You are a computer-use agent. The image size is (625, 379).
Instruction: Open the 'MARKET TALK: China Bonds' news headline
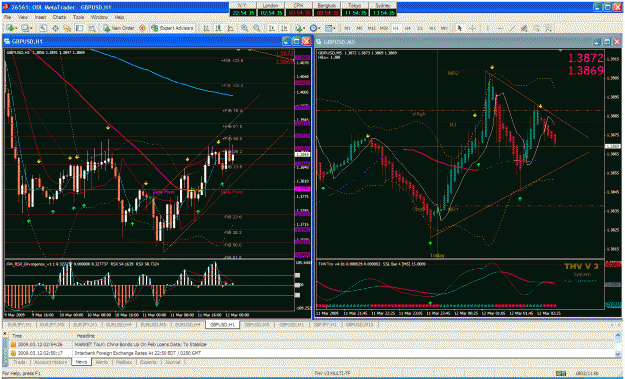coord(140,344)
